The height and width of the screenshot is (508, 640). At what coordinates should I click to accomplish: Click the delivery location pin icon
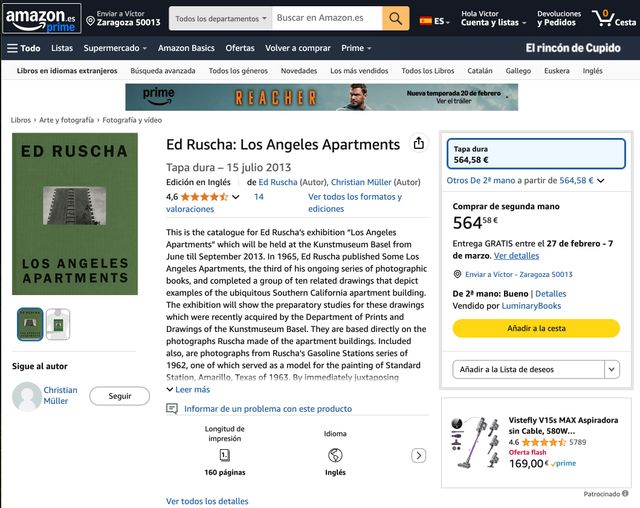pyautogui.click(x=90, y=20)
